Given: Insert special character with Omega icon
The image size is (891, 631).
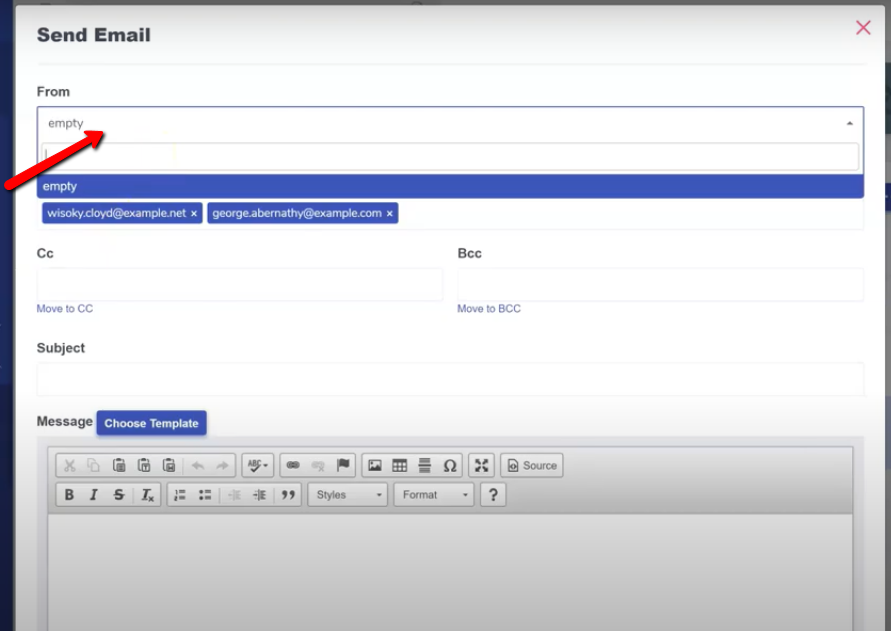Looking at the screenshot, I should pos(450,465).
